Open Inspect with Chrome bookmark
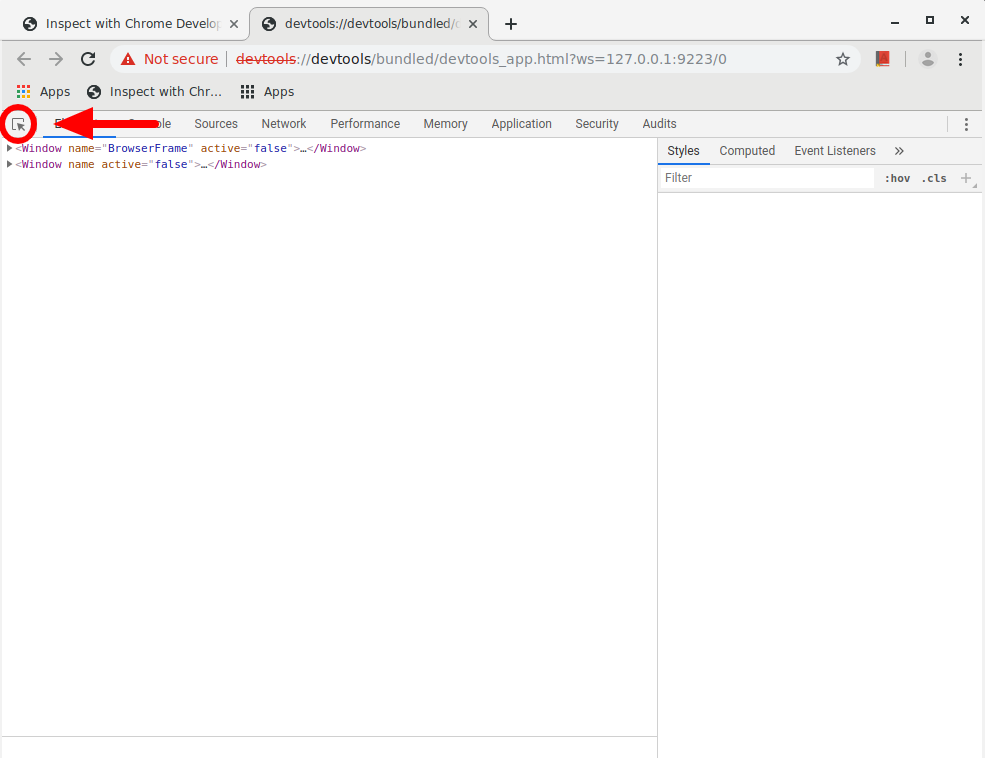 pos(155,92)
